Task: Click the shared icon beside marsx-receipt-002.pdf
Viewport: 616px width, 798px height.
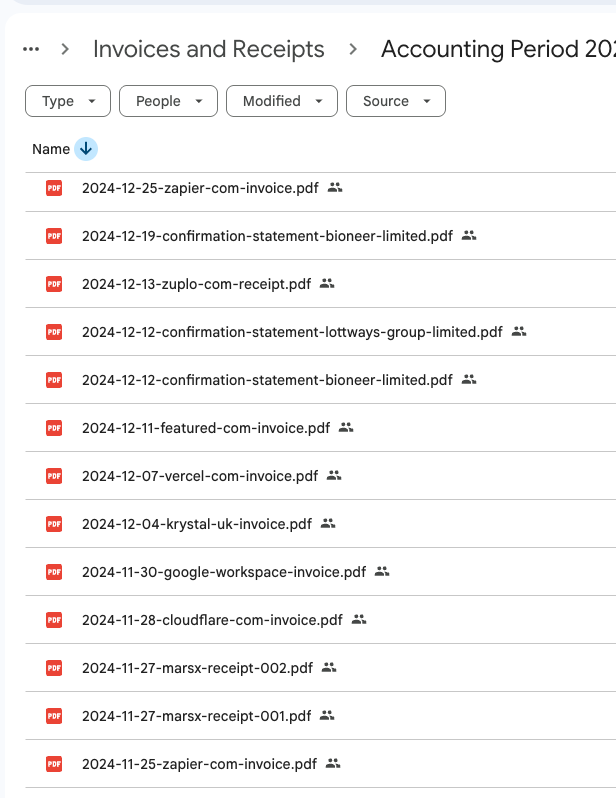Action: click(329, 667)
